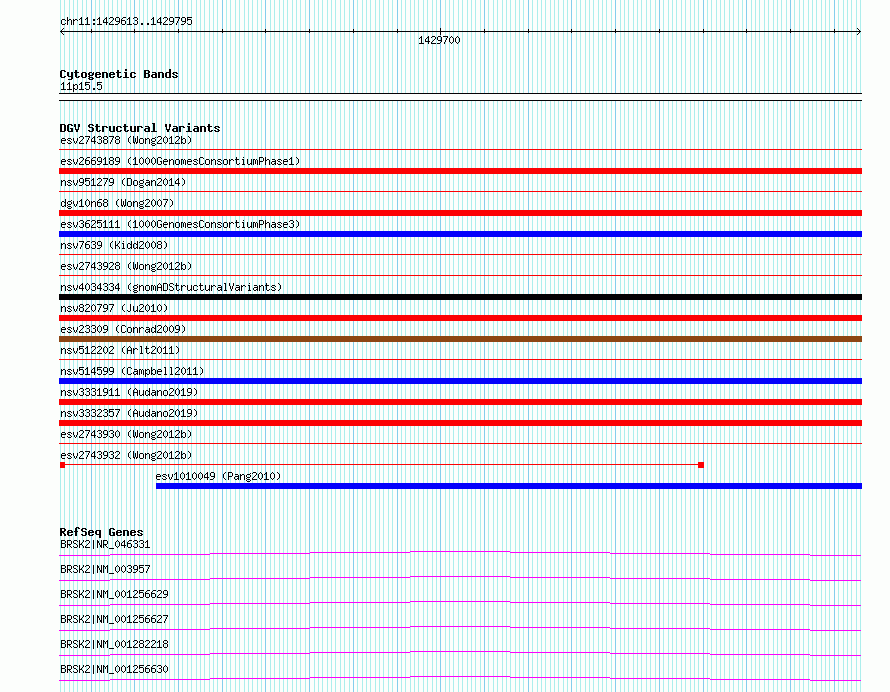Open the BRSK2|NM_001256629 transcript

pos(114,594)
